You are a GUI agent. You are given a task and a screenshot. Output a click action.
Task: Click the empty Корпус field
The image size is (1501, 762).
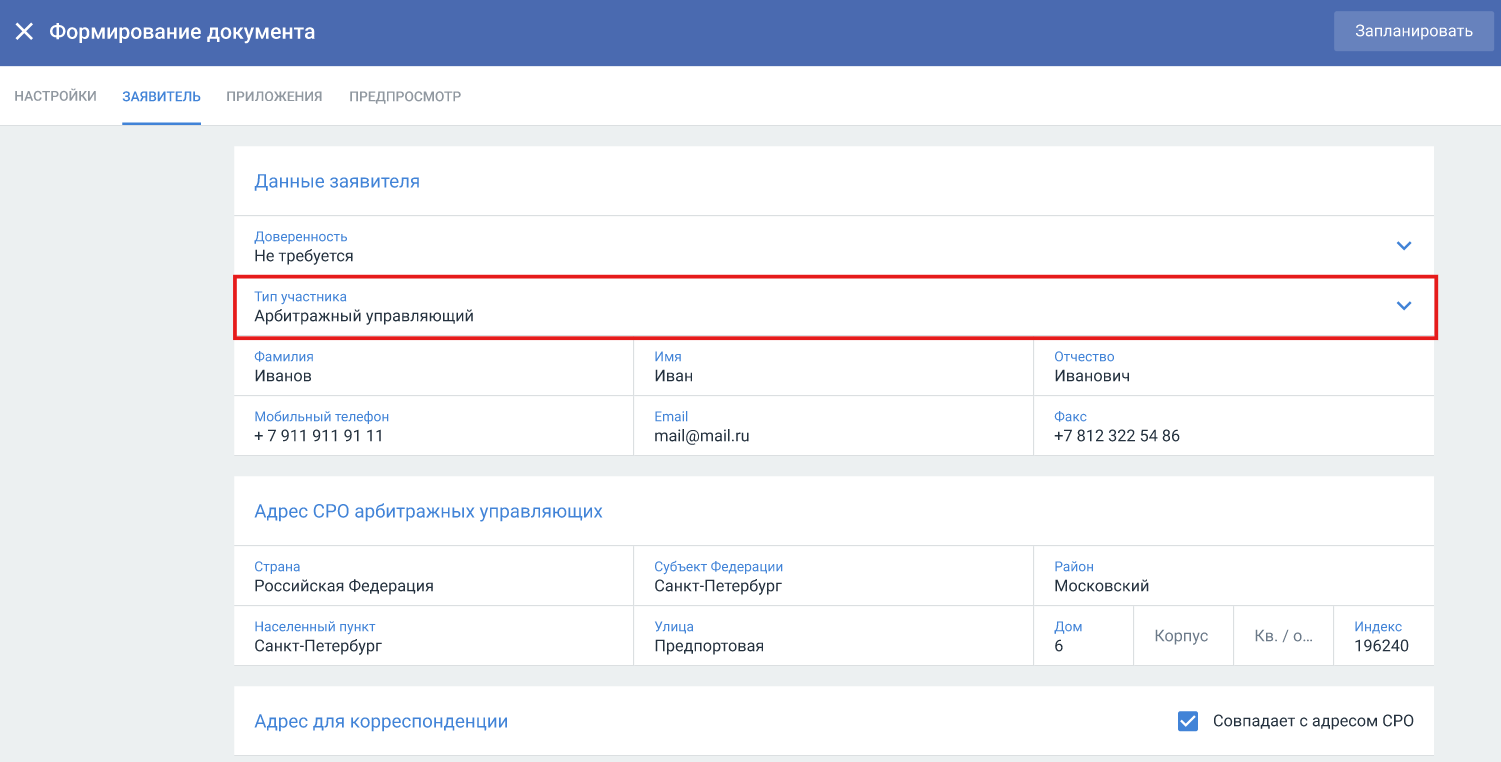pos(1182,636)
